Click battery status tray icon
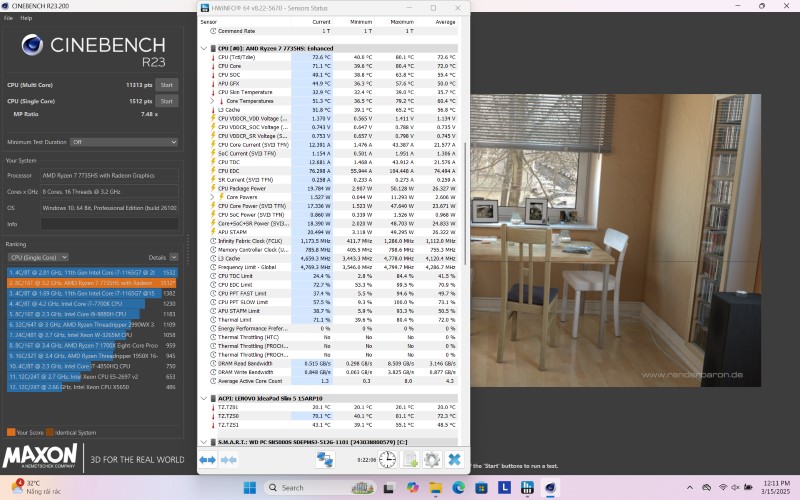Viewport: 800px width, 500px height. (x=748, y=488)
